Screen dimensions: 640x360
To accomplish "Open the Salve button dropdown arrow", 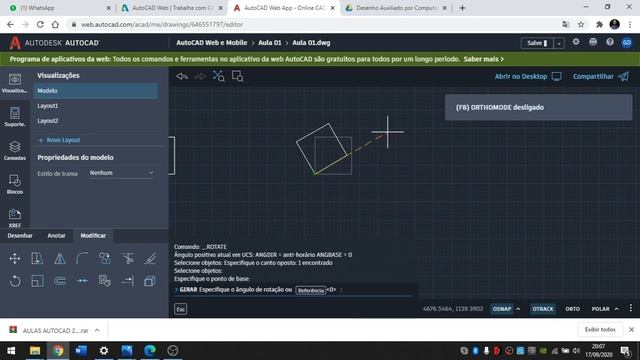I will click(x=559, y=43).
